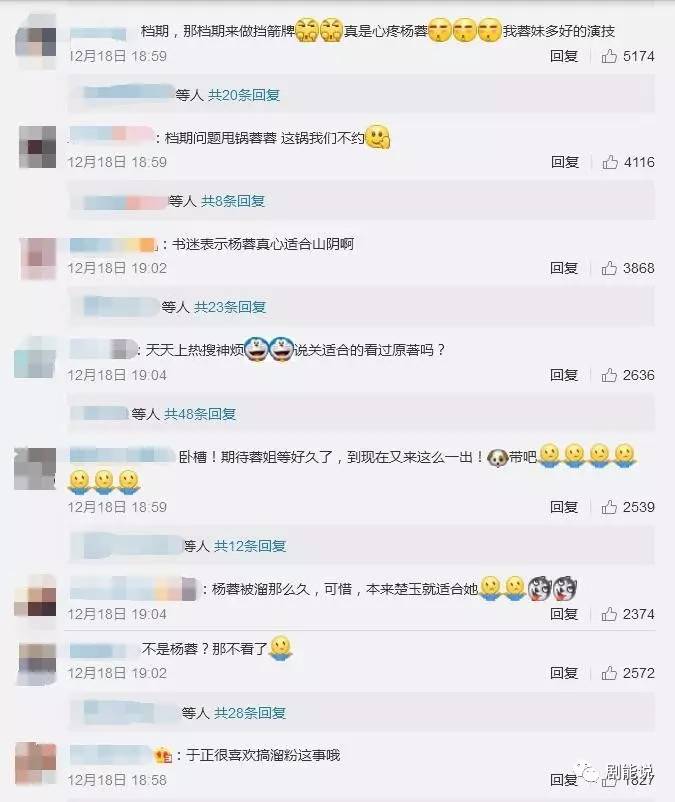This screenshot has width=675, height=802.
Task: Reply to 档期问题甩锅蓉蓉 comment
Action: [565, 162]
